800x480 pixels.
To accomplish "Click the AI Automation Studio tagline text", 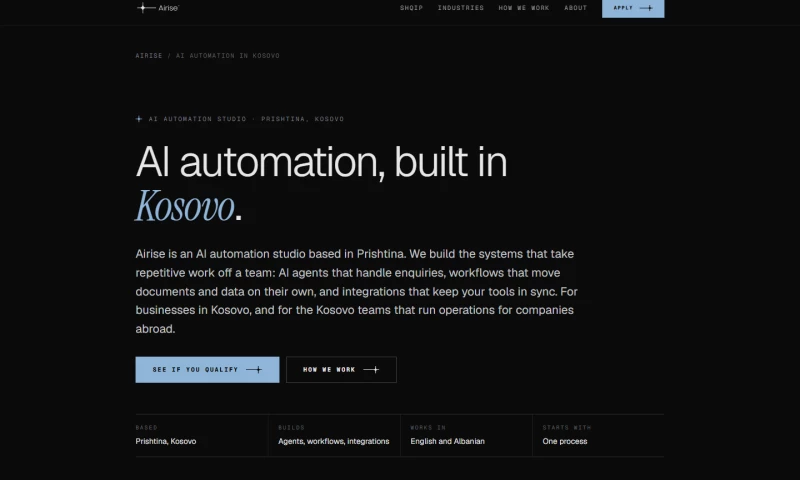I will coord(246,119).
